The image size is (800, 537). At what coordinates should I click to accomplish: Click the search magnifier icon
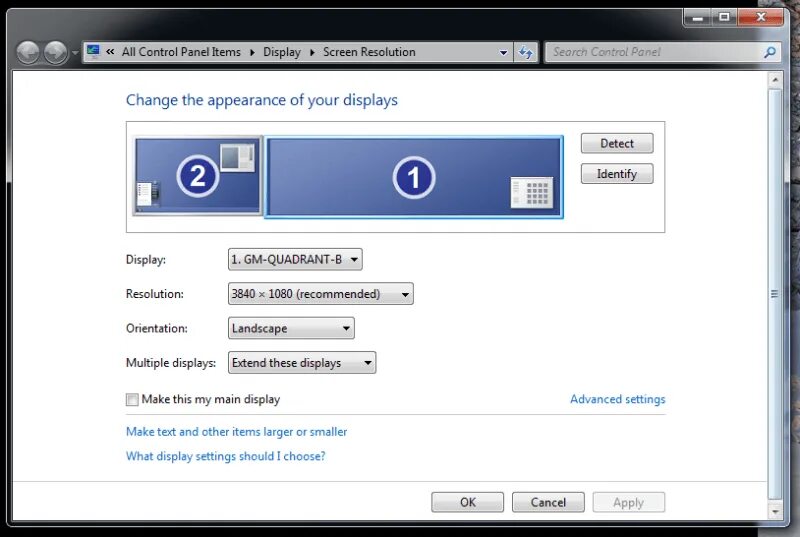click(770, 52)
